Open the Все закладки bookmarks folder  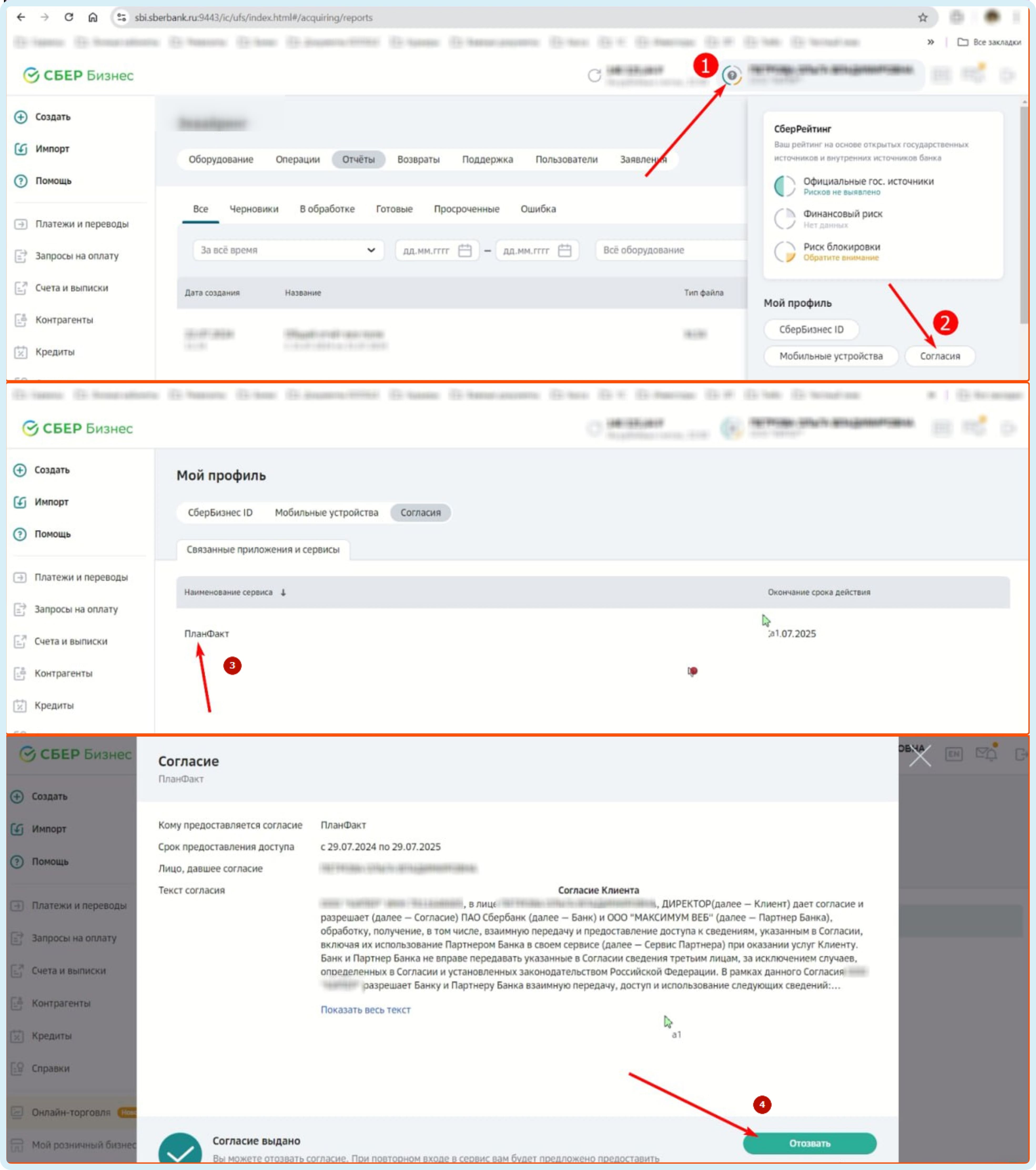click(x=989, y=42)
